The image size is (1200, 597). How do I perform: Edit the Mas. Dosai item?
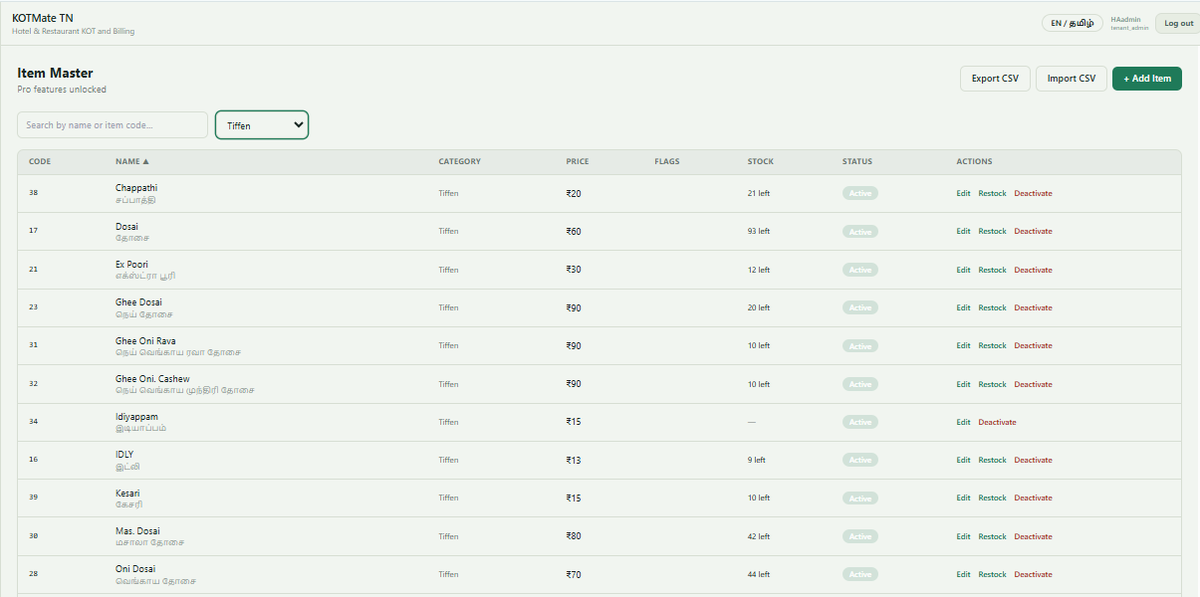963,537
